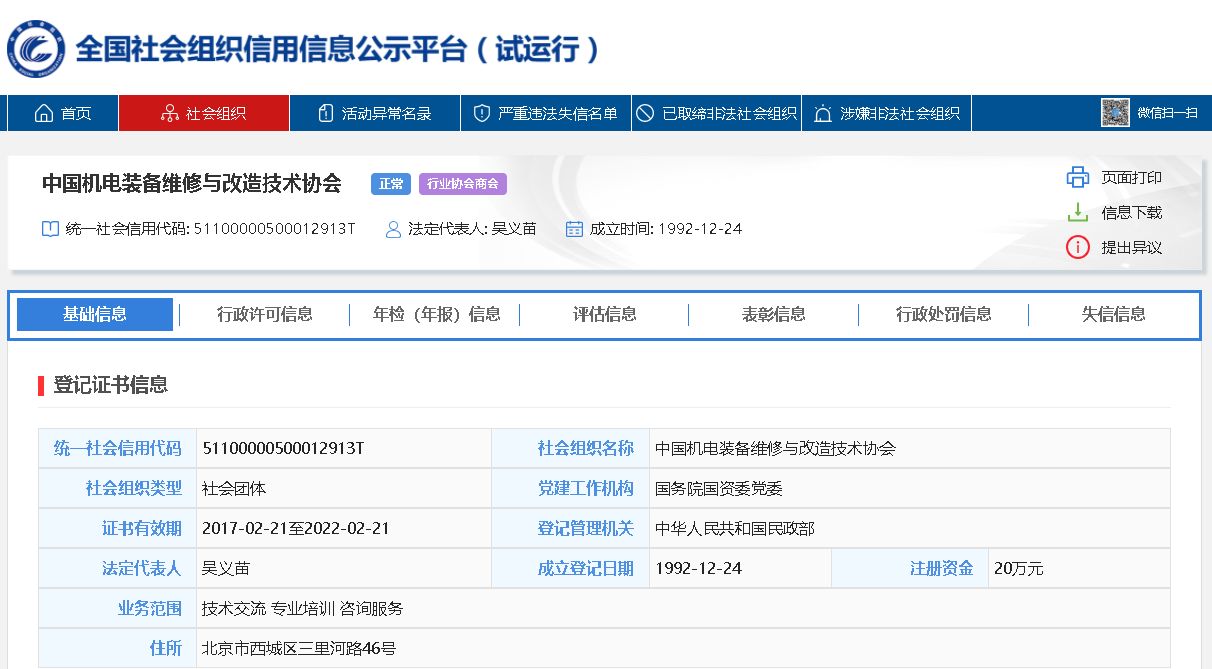Viewport: 1212px width, 669px height.
Task: Click the prohibited icon beside 已取缔非法社会组织
Action: tap(645, 113)
